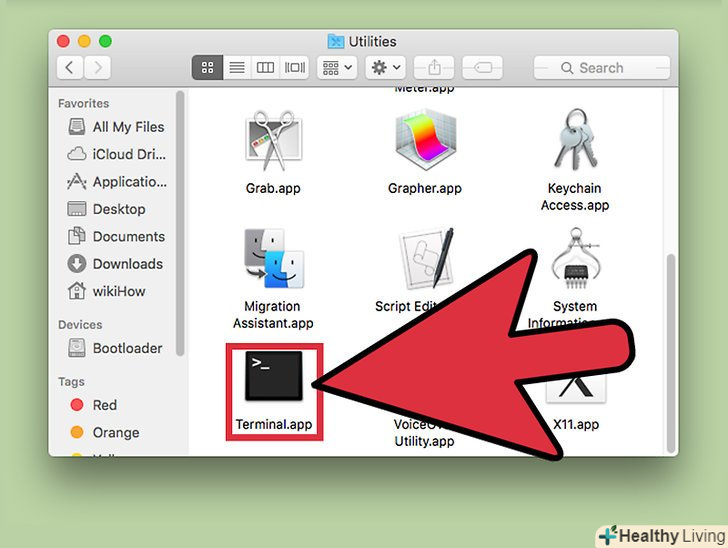Close the Utilities window
Image resolution: width=728 pixels, height=548 pixels.
coord(64,41)
